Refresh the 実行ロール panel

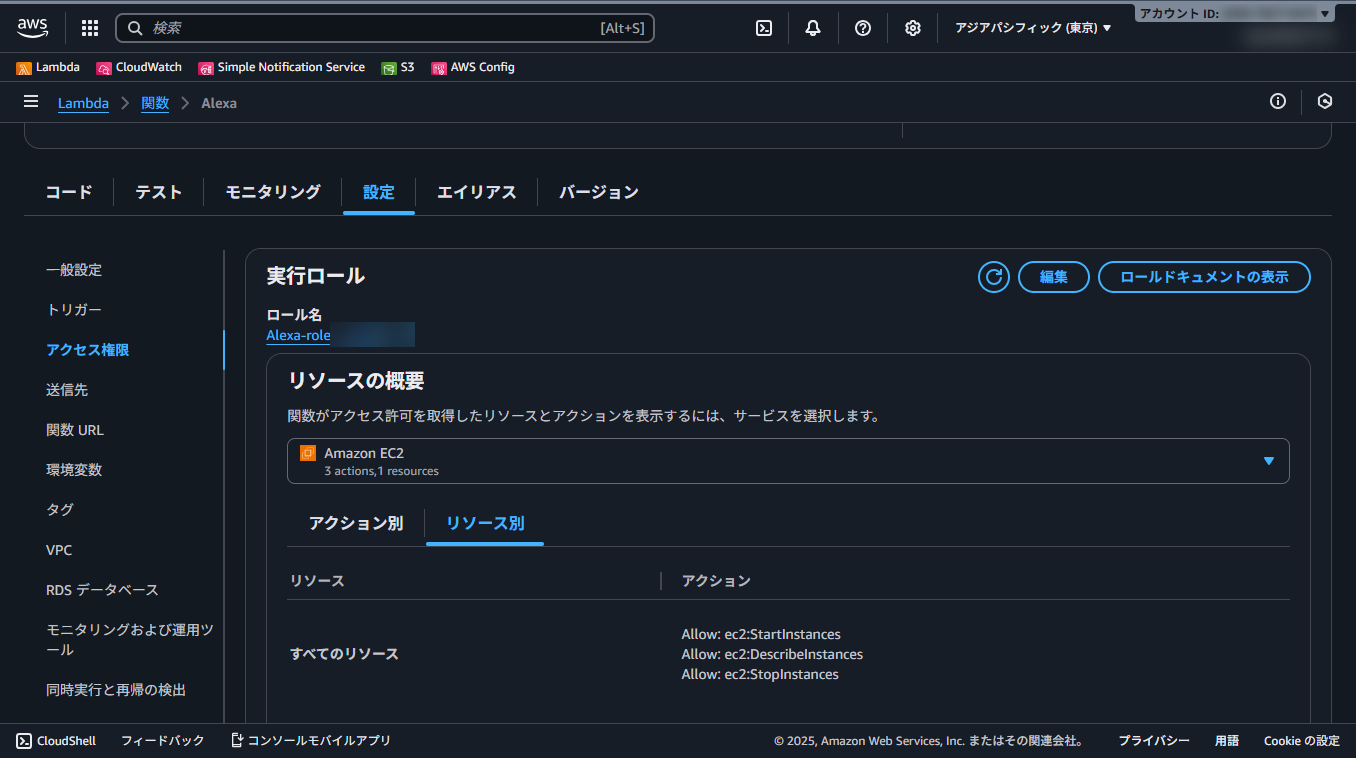point(993,277)
